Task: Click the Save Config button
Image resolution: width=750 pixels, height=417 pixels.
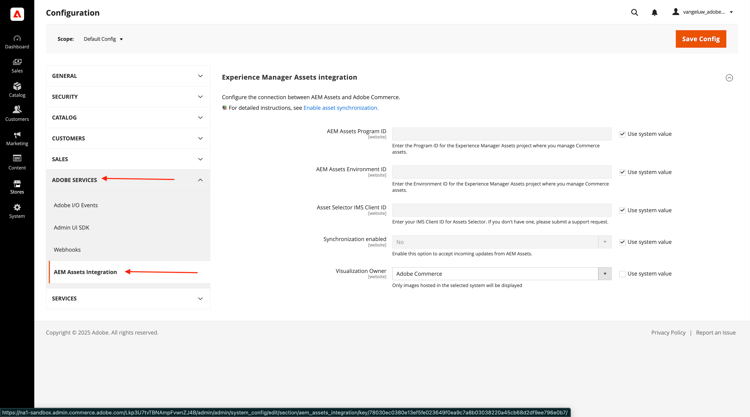Action: pos(701,39)
